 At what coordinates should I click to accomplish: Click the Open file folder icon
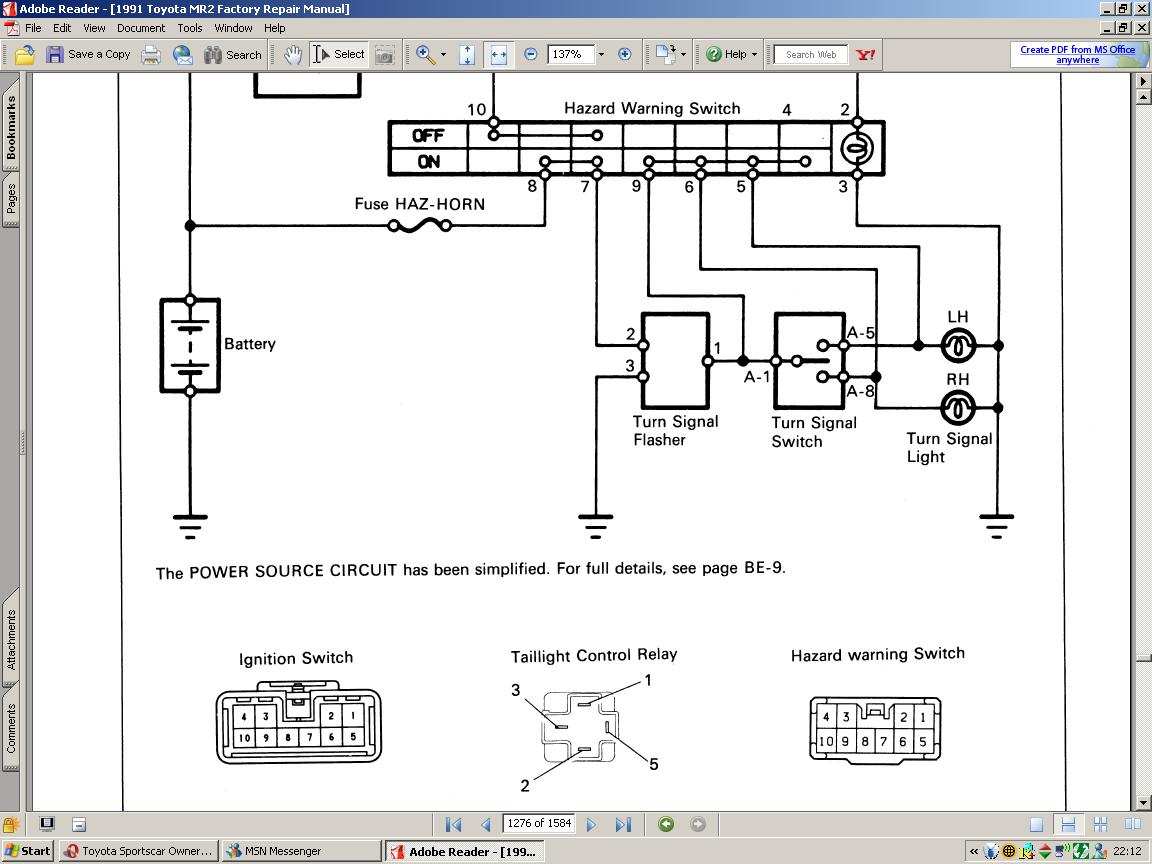tap(24, 55)
